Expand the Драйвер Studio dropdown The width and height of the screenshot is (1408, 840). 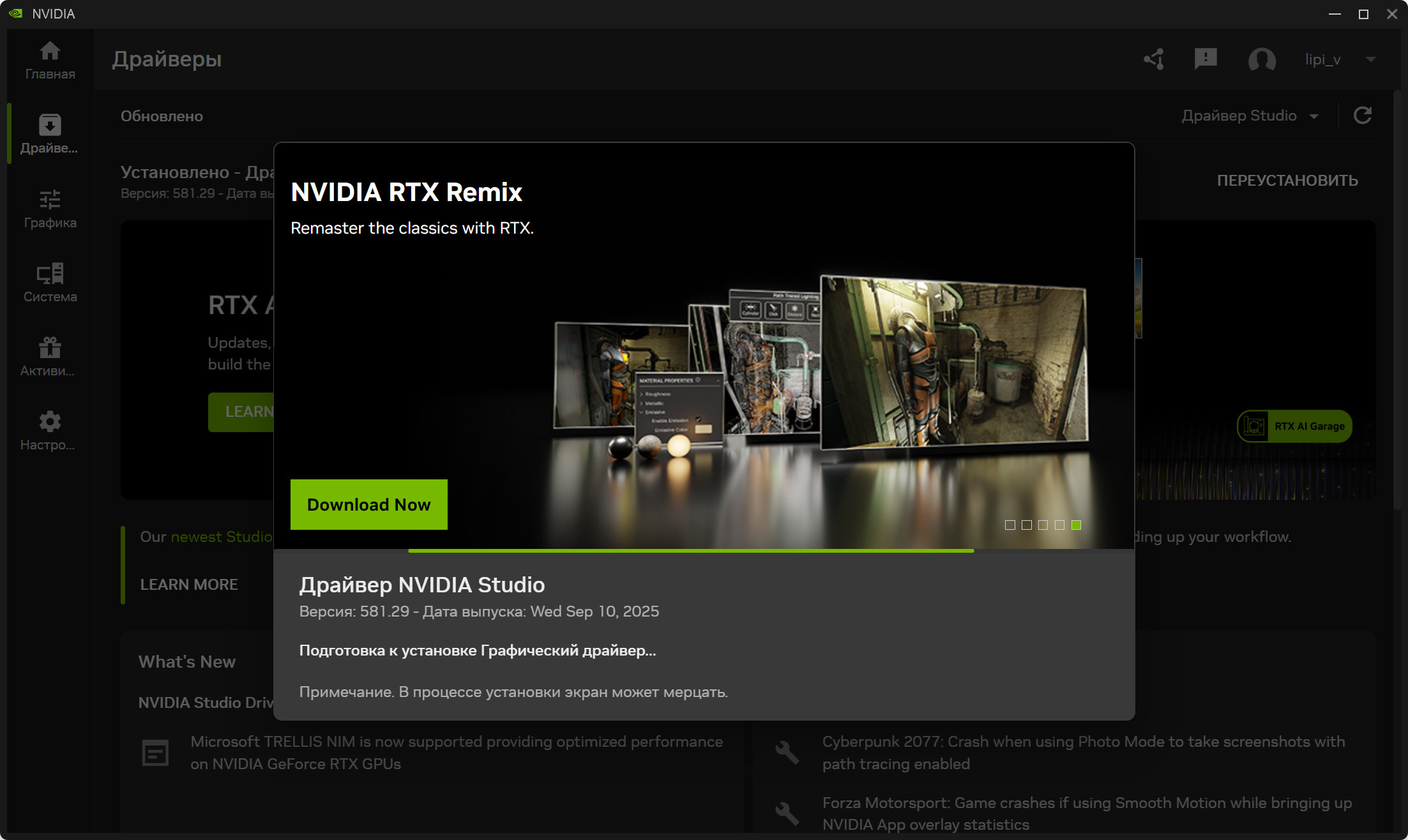pos(1250,116)
